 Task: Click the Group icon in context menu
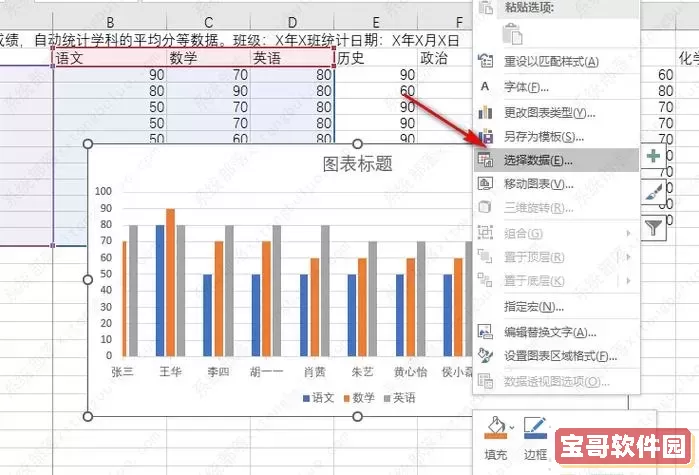[485, 233]
